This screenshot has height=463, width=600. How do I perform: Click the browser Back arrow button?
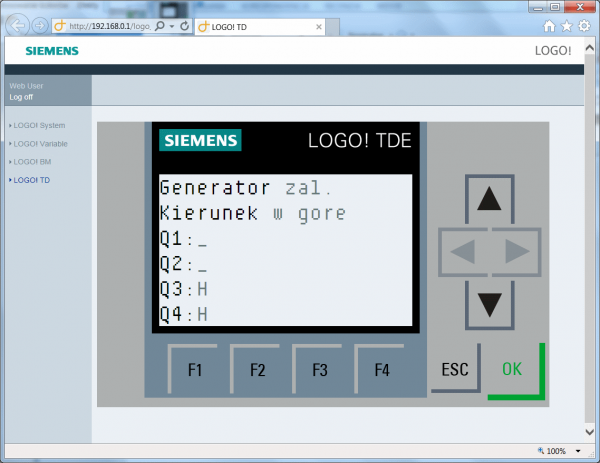tap(18, 26)
